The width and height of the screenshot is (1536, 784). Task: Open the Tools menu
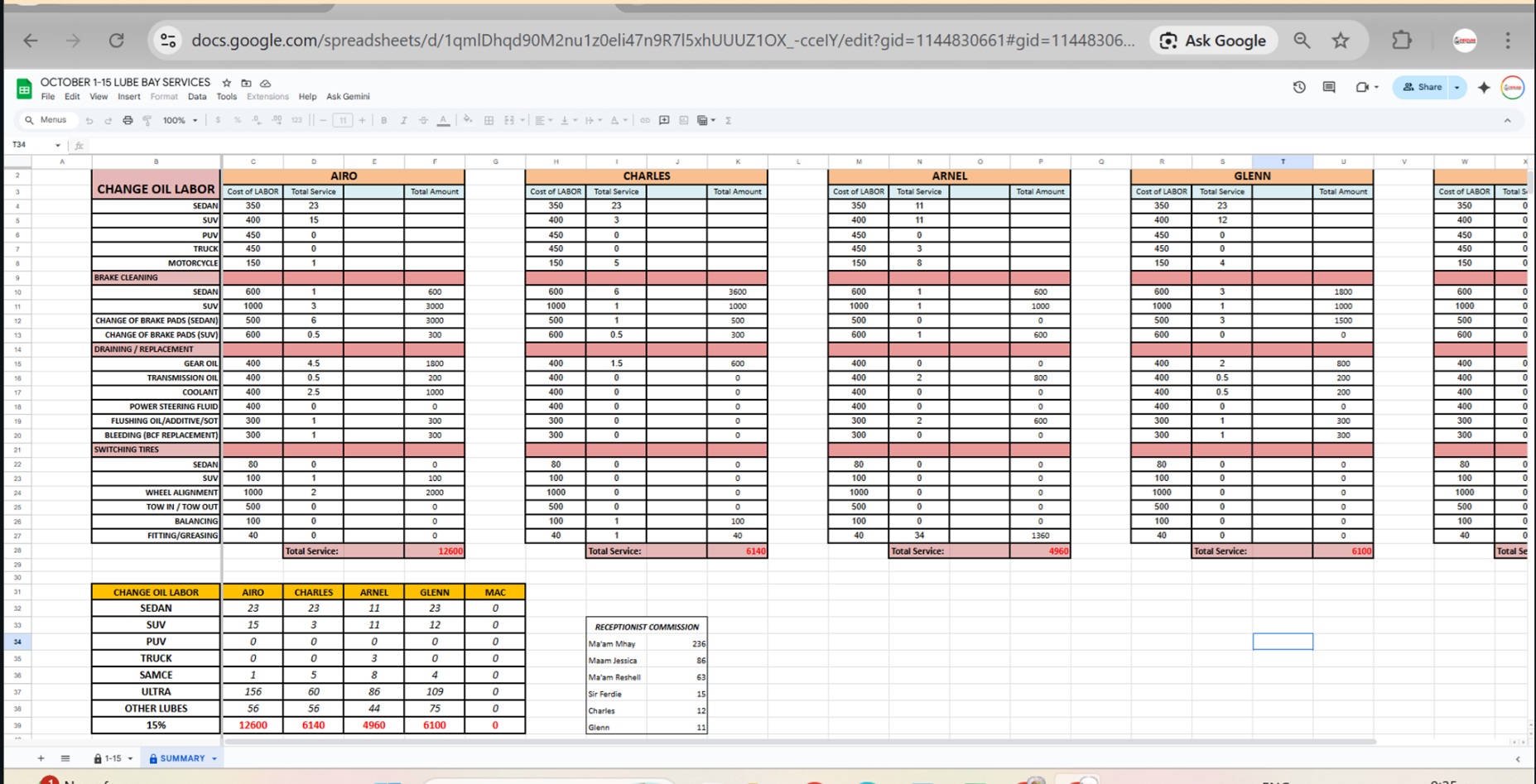click(226, 97)
